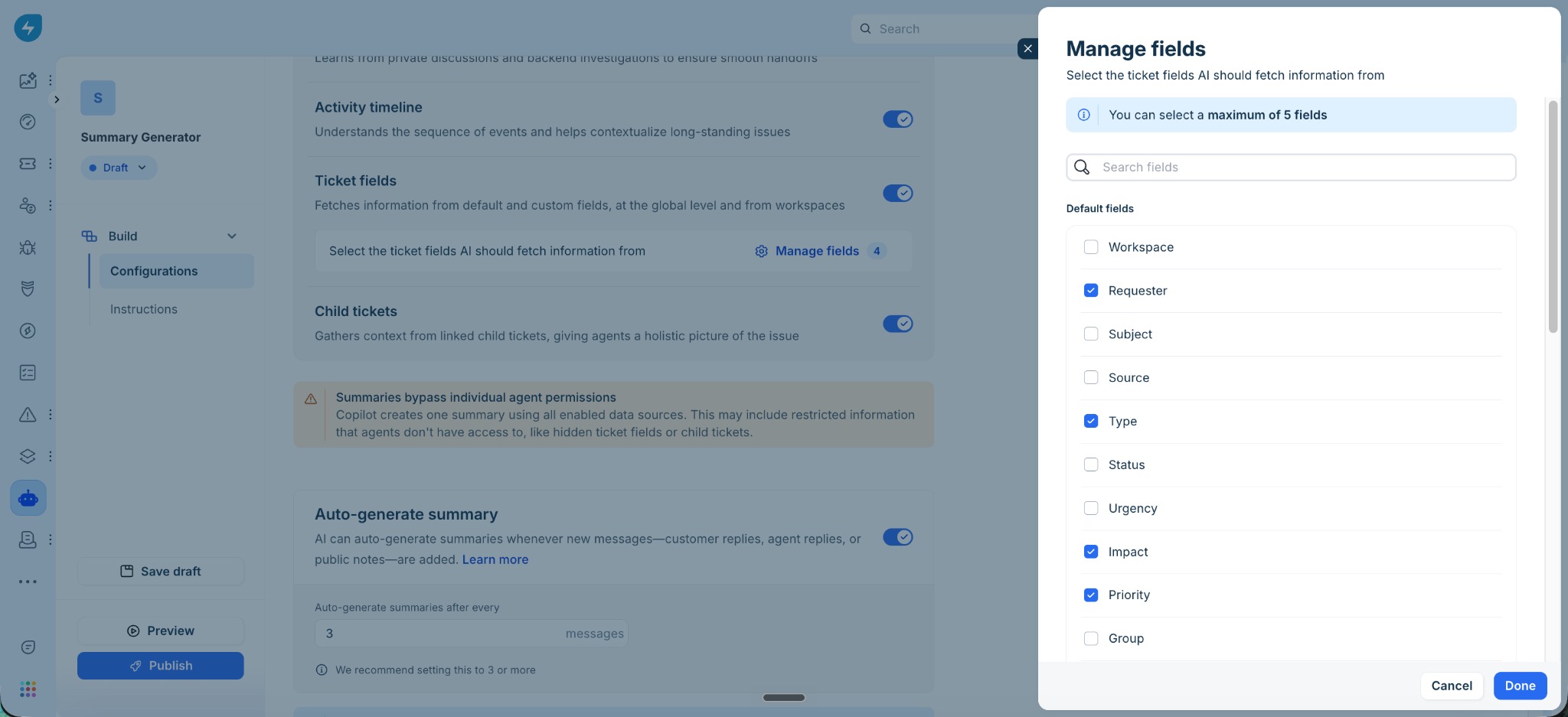Open the tickets icon in sidebar
The width and height of the screenshot is (1568, 717).
28,164
